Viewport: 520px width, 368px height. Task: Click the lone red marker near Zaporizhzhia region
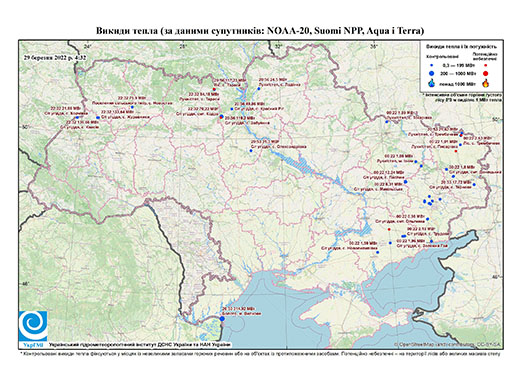pos(389,229)
